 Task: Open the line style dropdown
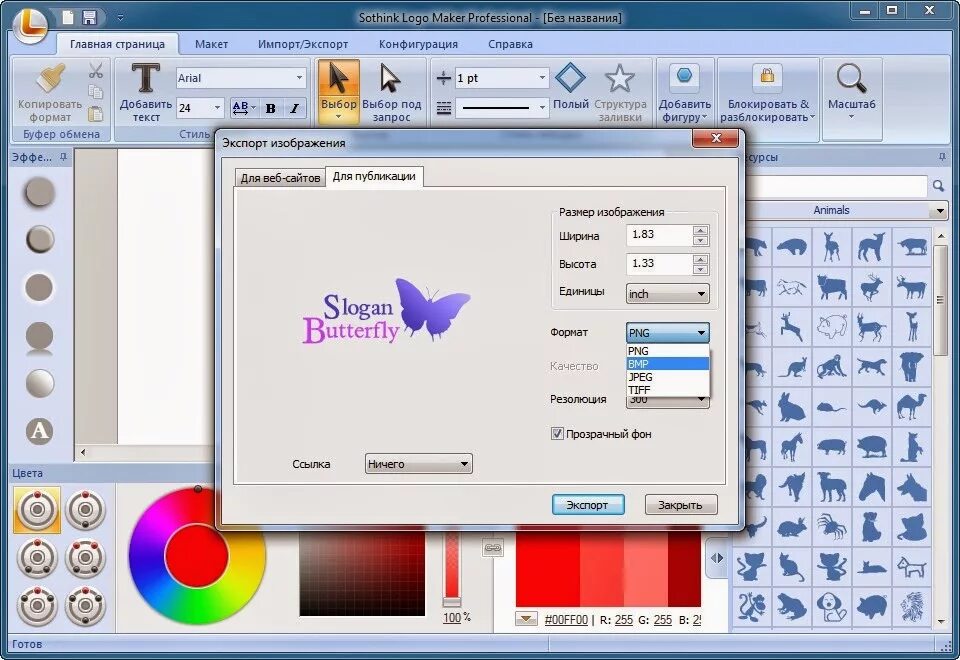[542, 108]
